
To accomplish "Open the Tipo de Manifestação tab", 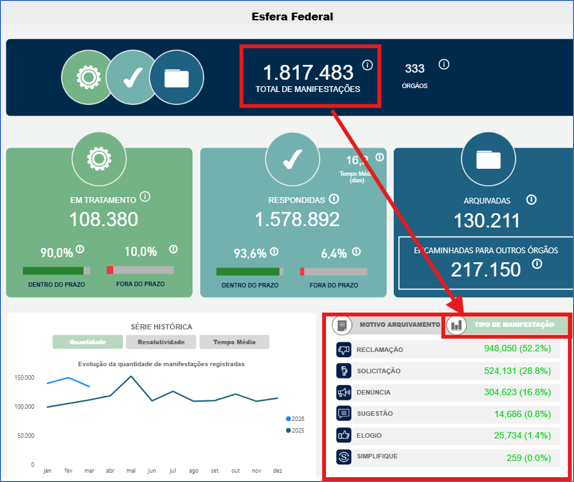I will (507, 325).
